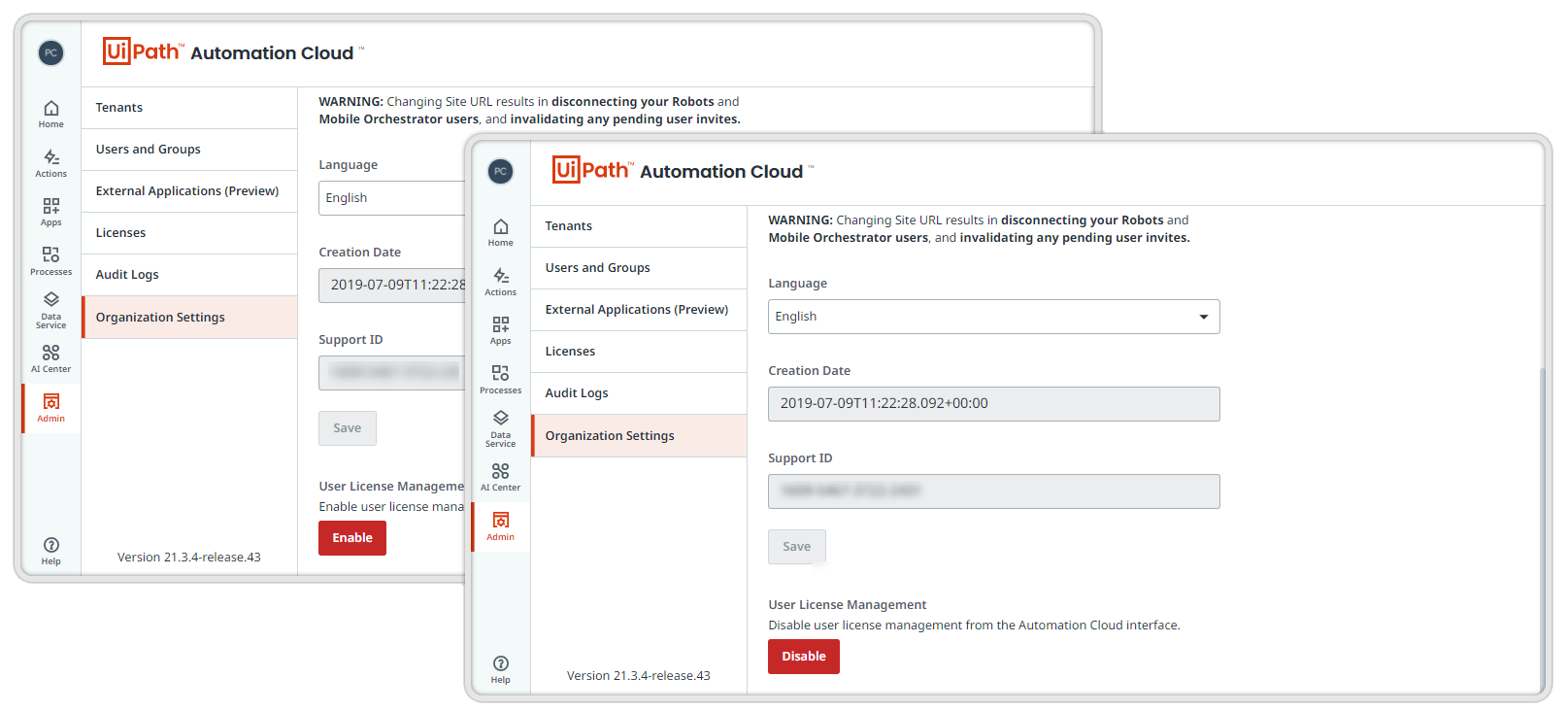Click the Save button in the front window
Image resolution: width=1568 pixels, height=711 pixels.
[x=797, y=547]
